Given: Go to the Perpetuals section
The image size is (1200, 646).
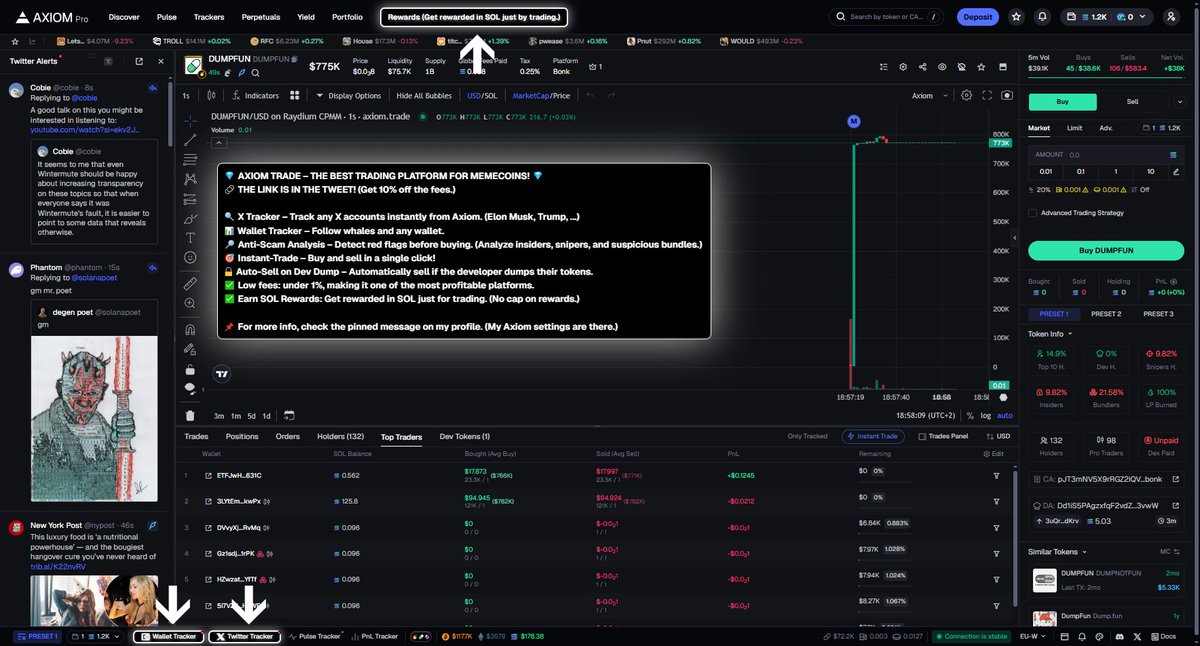Looking at the screenshot, I should (x=261, y=17).
